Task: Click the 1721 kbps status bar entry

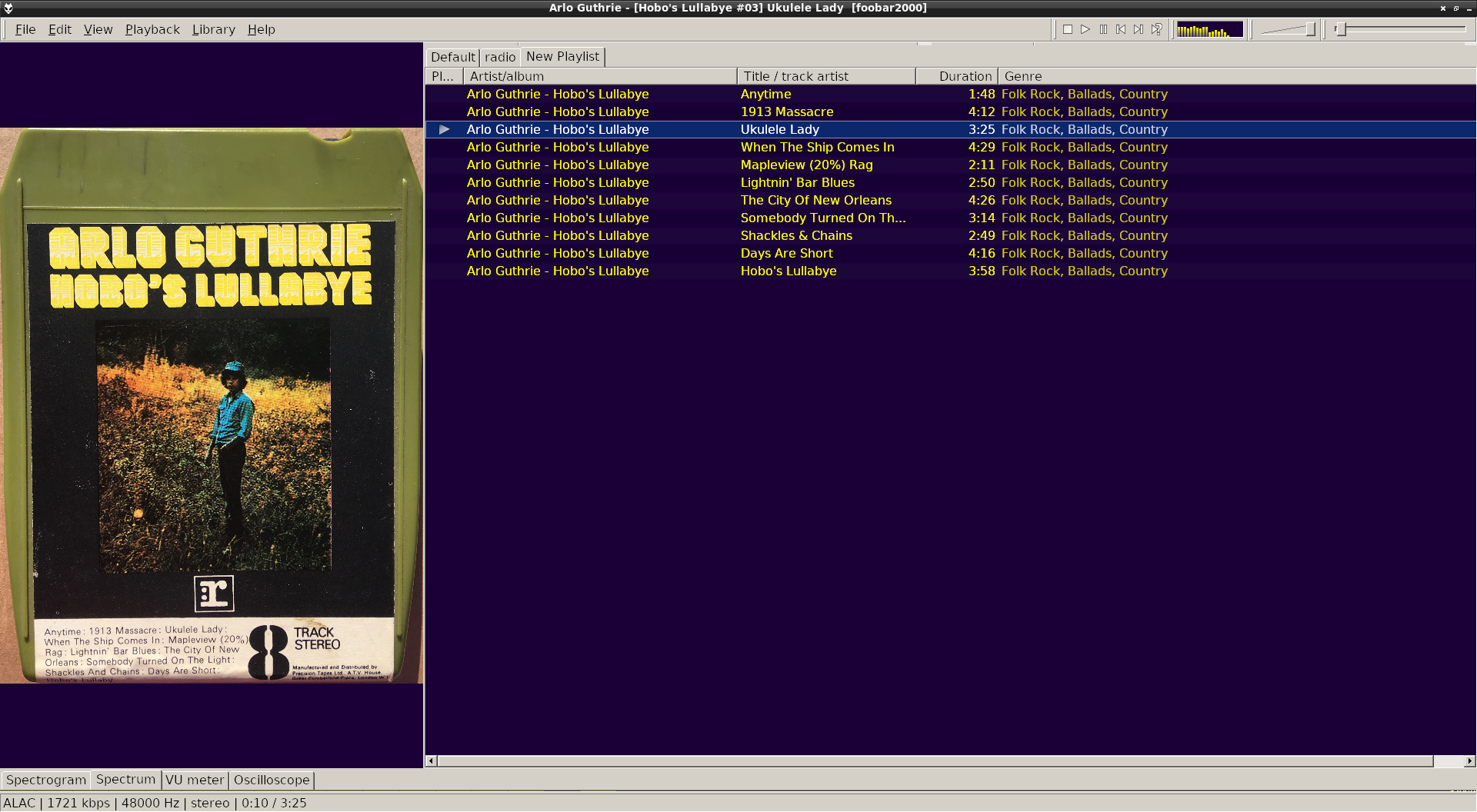Action: click(78, 804)
